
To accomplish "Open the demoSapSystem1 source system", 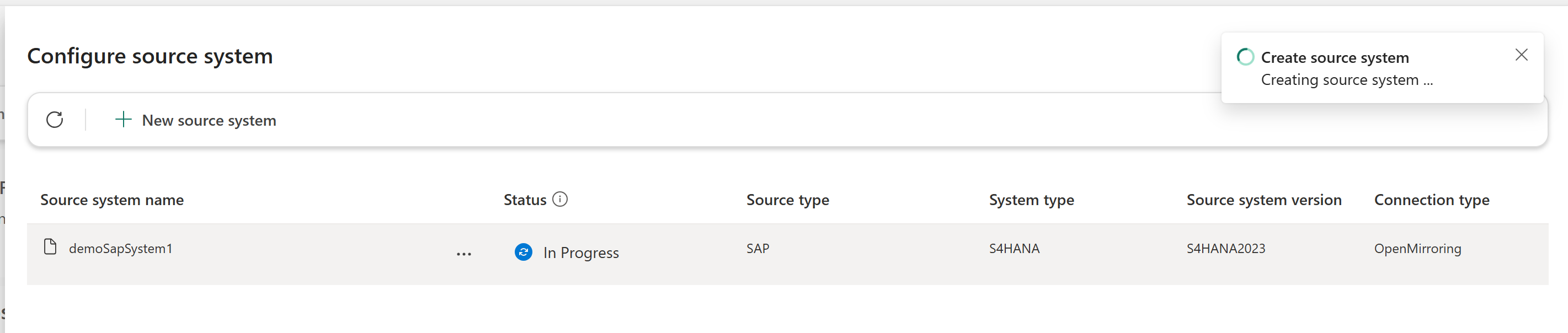I will 120,249.
